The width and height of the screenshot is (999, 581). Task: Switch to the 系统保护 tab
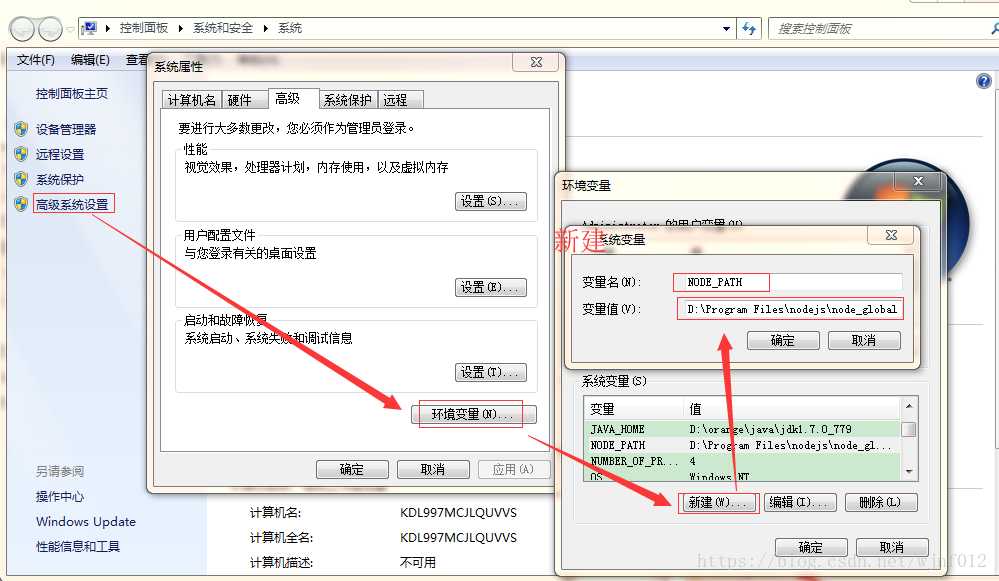[347, 100]
